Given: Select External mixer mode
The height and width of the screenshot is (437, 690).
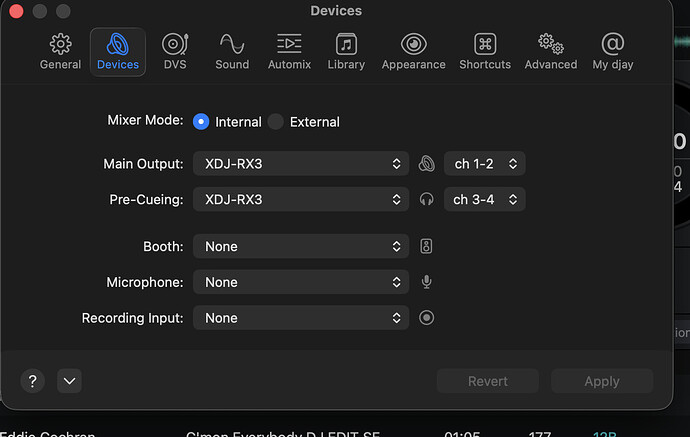Looking at the screenshot, I should tap(276, 122).
